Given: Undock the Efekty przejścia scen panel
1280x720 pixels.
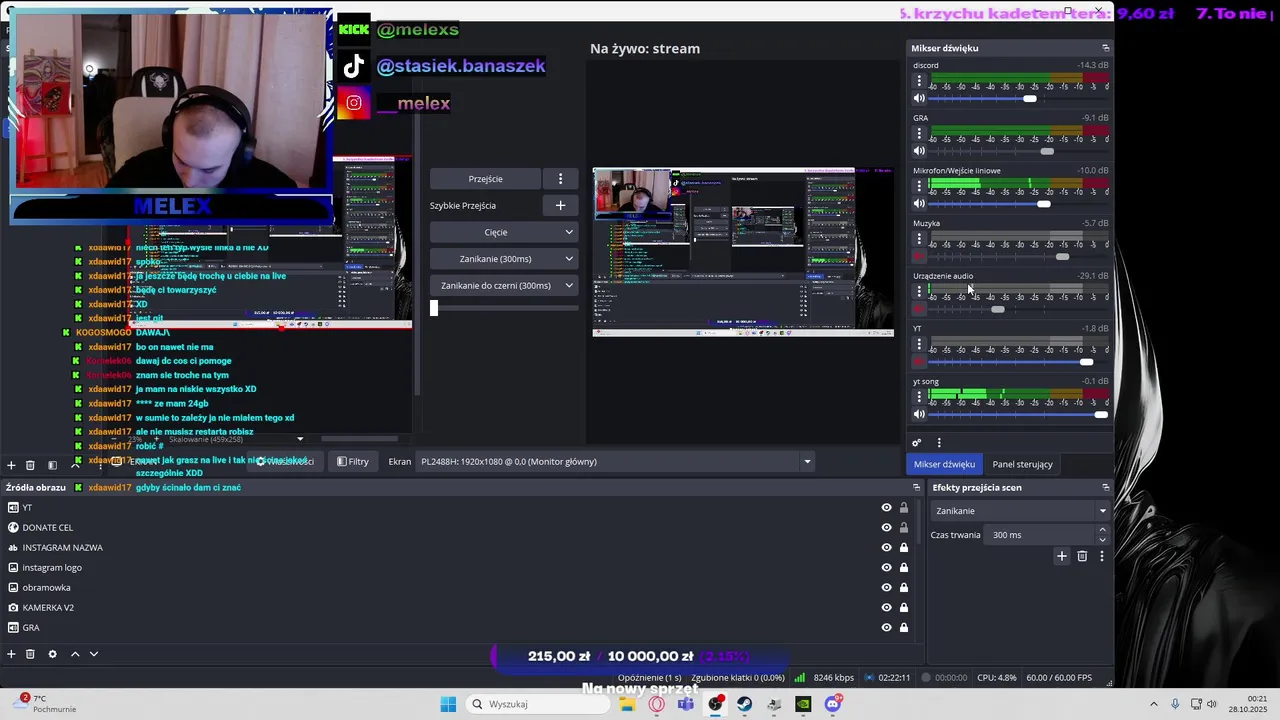Looking at the screenshot, I should (1105, 487).
